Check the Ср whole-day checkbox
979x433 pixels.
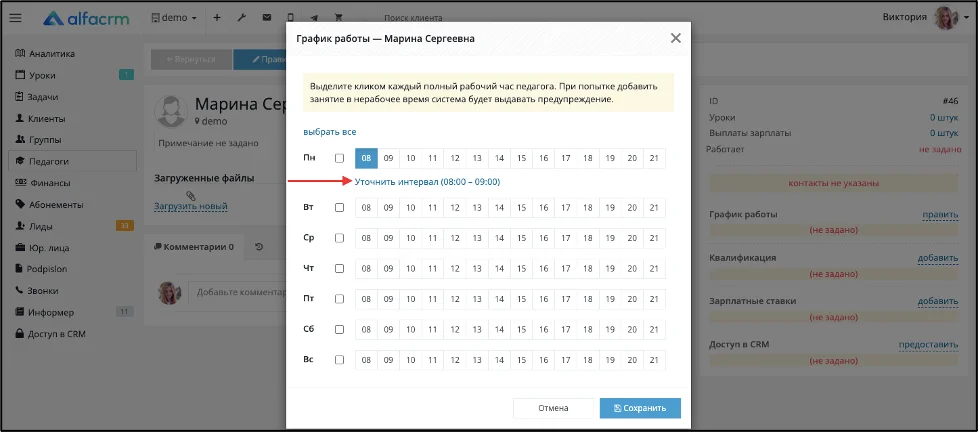pyautogui.click(x=339, y=238)
